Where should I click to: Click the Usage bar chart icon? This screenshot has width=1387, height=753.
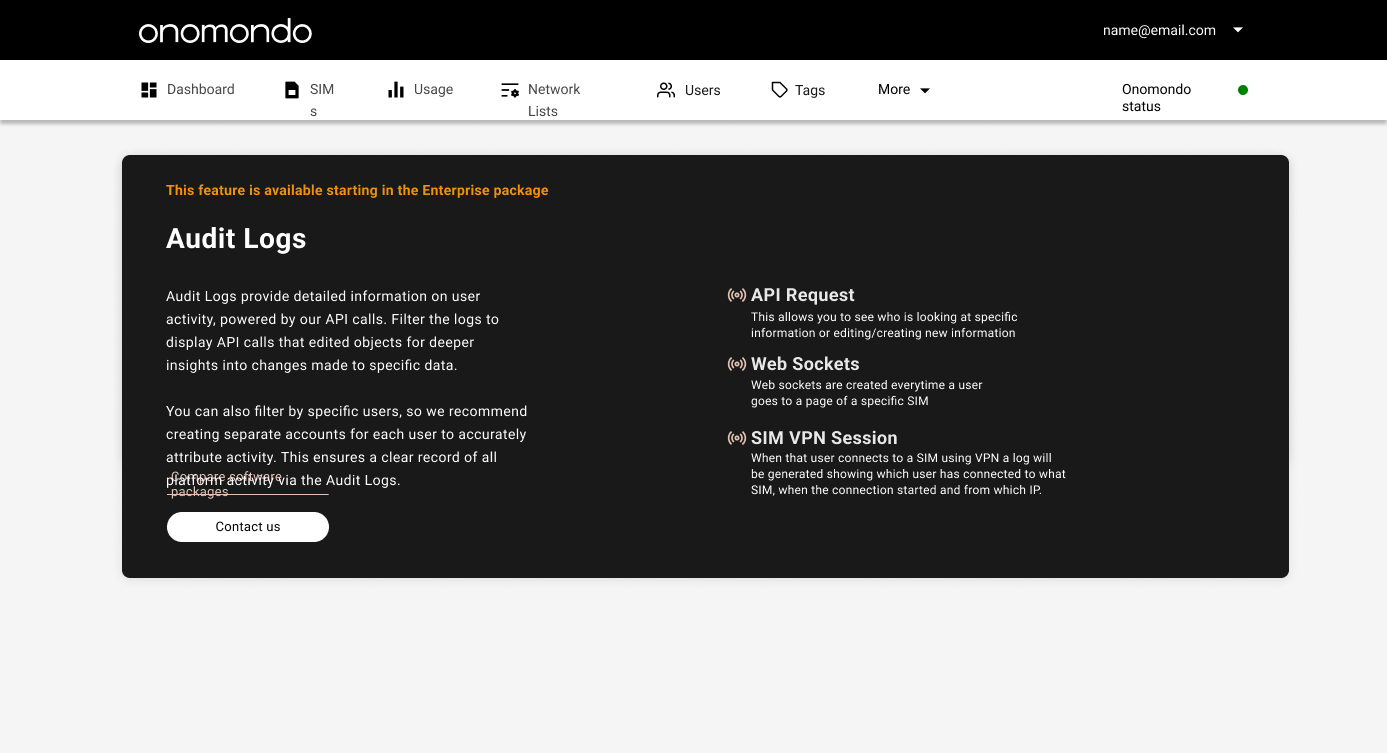396,90
